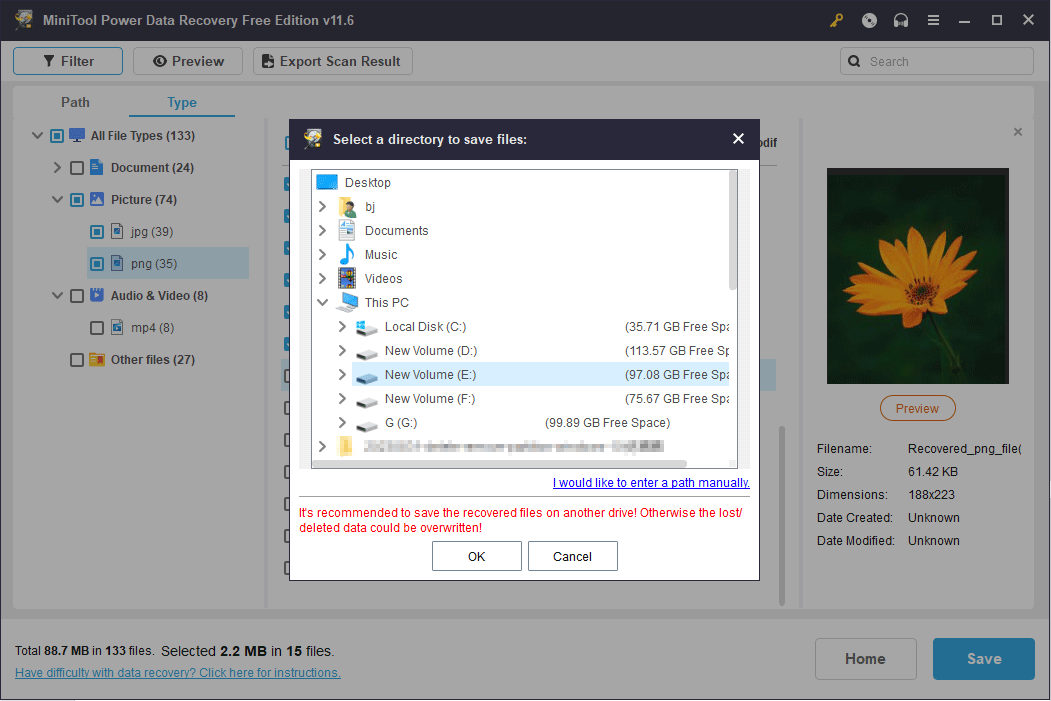Click the mp4 file-type icon
Screen dimensions: 1051x701
117,327
